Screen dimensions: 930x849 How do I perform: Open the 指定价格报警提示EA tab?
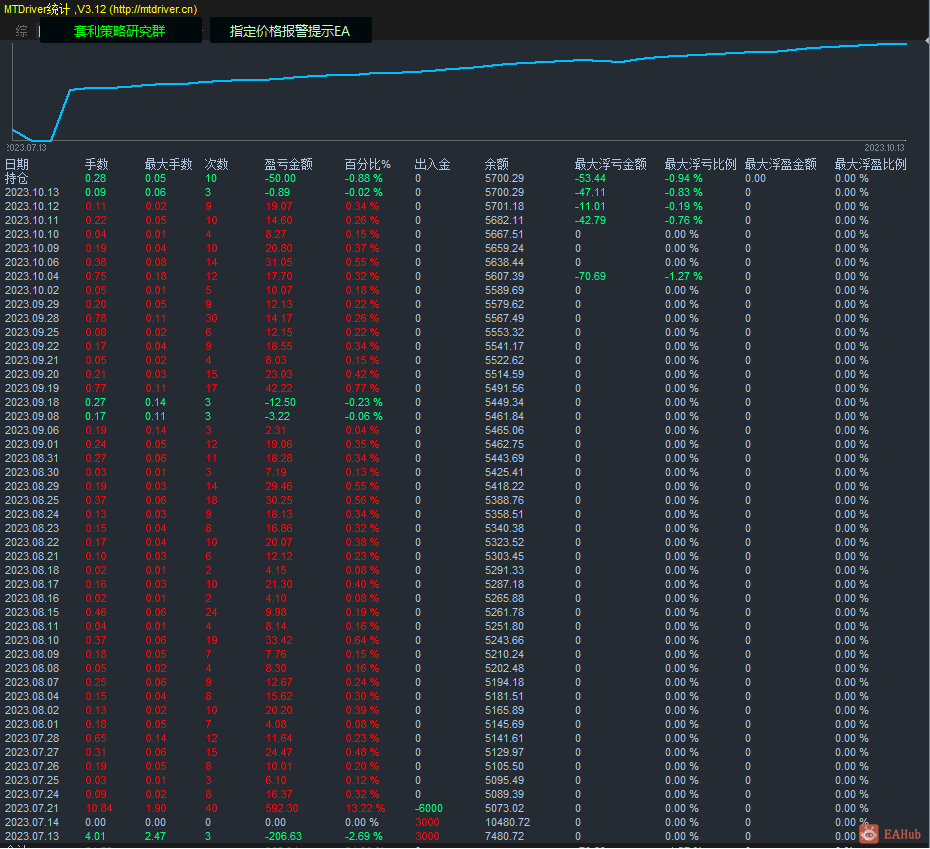coord(290,31)
